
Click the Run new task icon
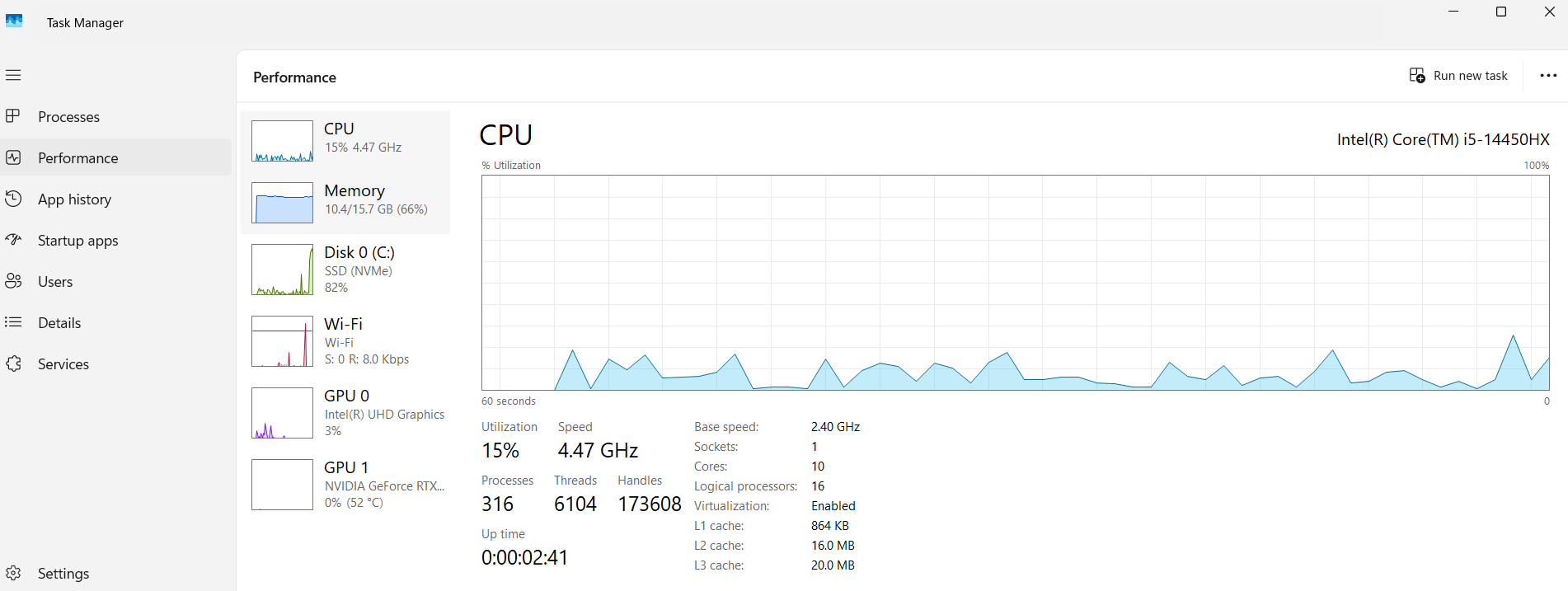pos(1417,75)
